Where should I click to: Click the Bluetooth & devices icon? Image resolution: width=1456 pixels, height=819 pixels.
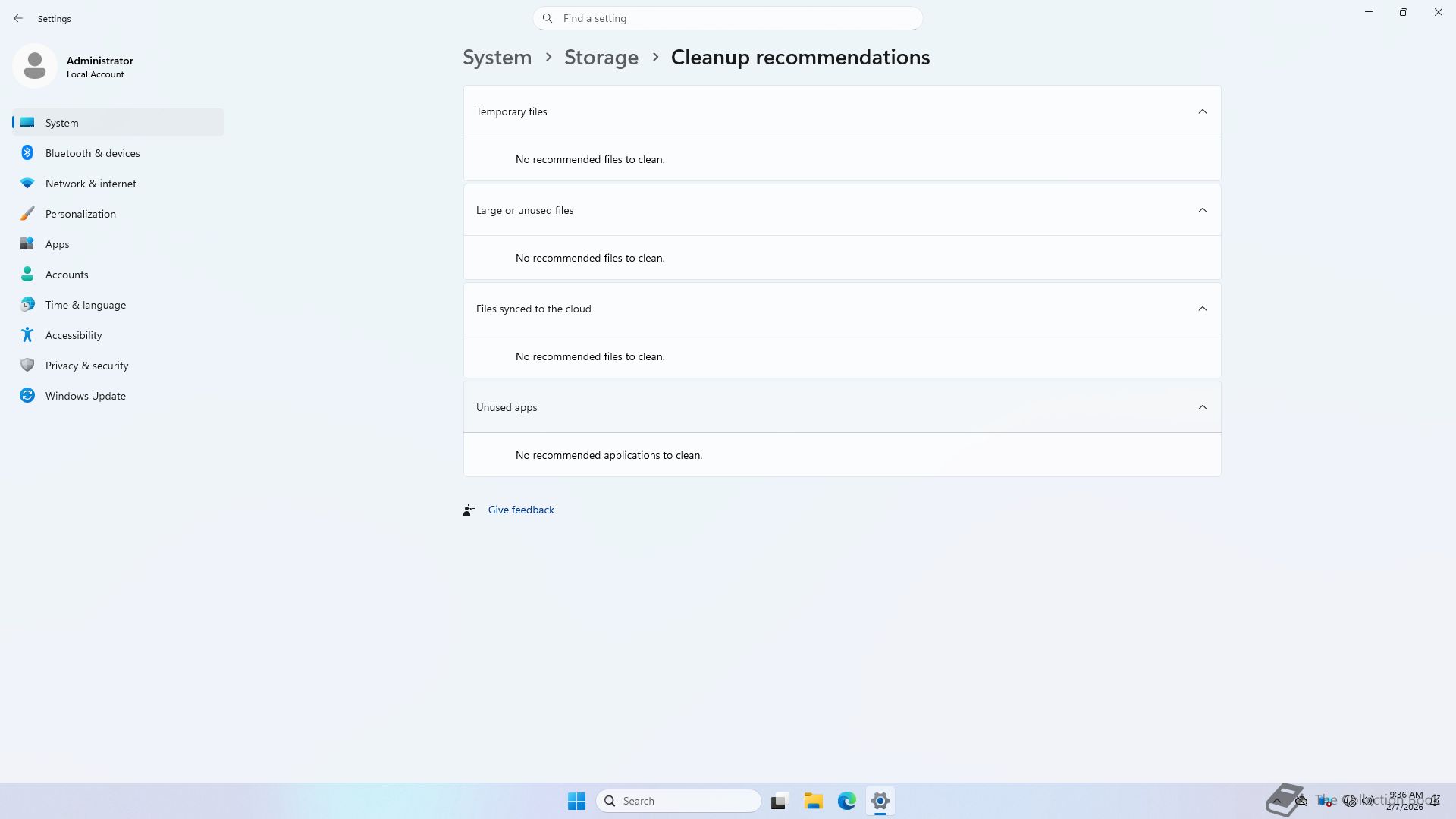(27, 153)
